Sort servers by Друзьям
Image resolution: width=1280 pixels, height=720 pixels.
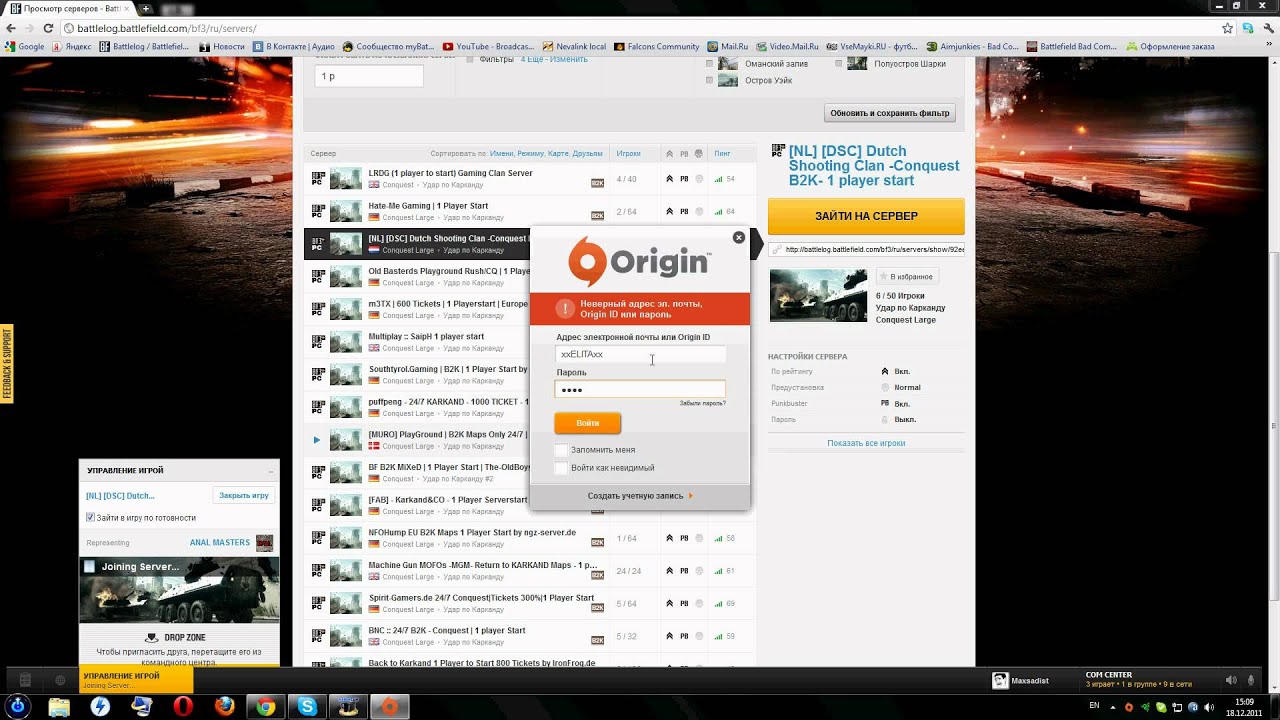pos(587,154)
